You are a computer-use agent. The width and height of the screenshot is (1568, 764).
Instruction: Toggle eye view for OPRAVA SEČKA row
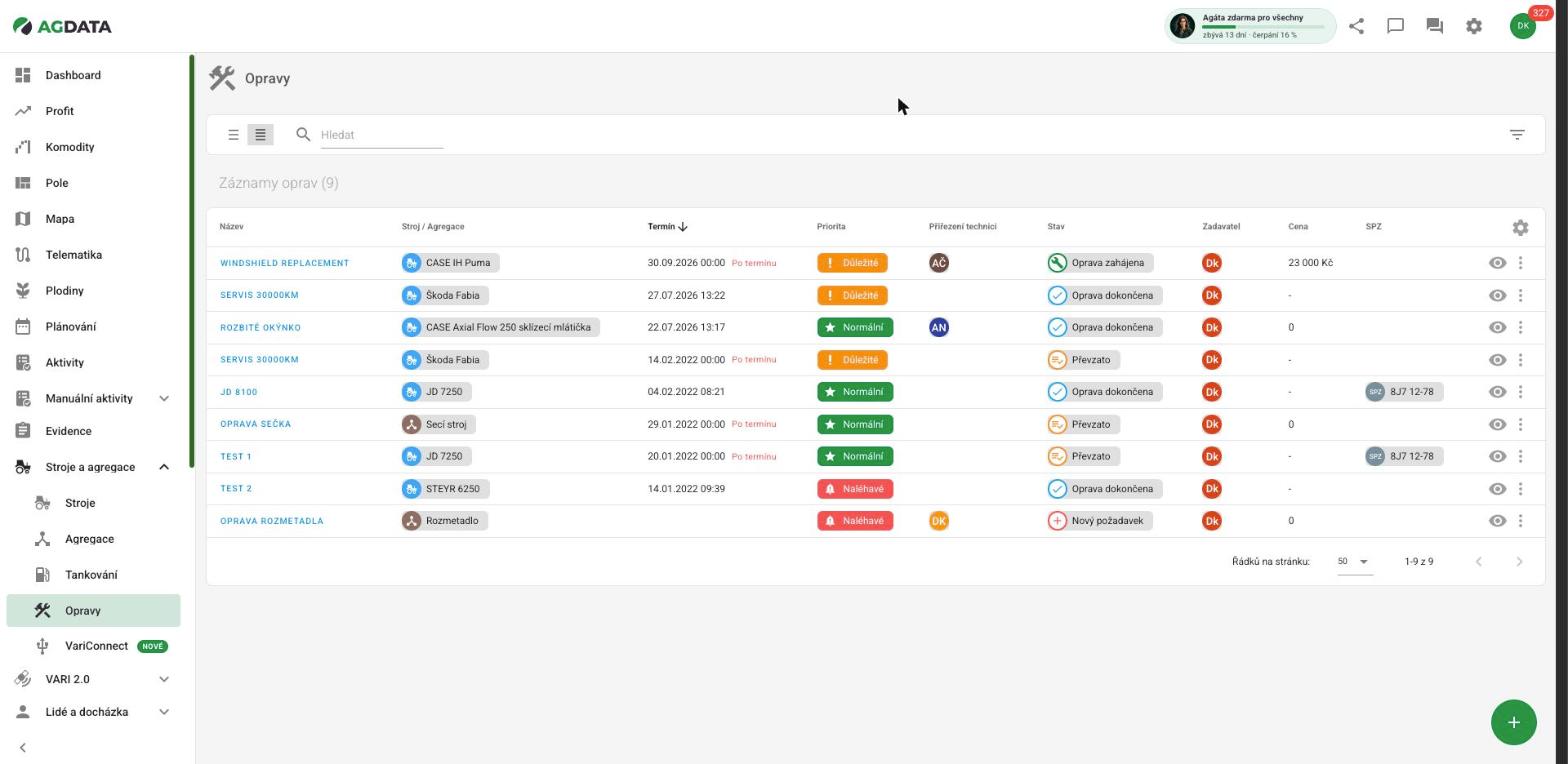coord(1497,424)
